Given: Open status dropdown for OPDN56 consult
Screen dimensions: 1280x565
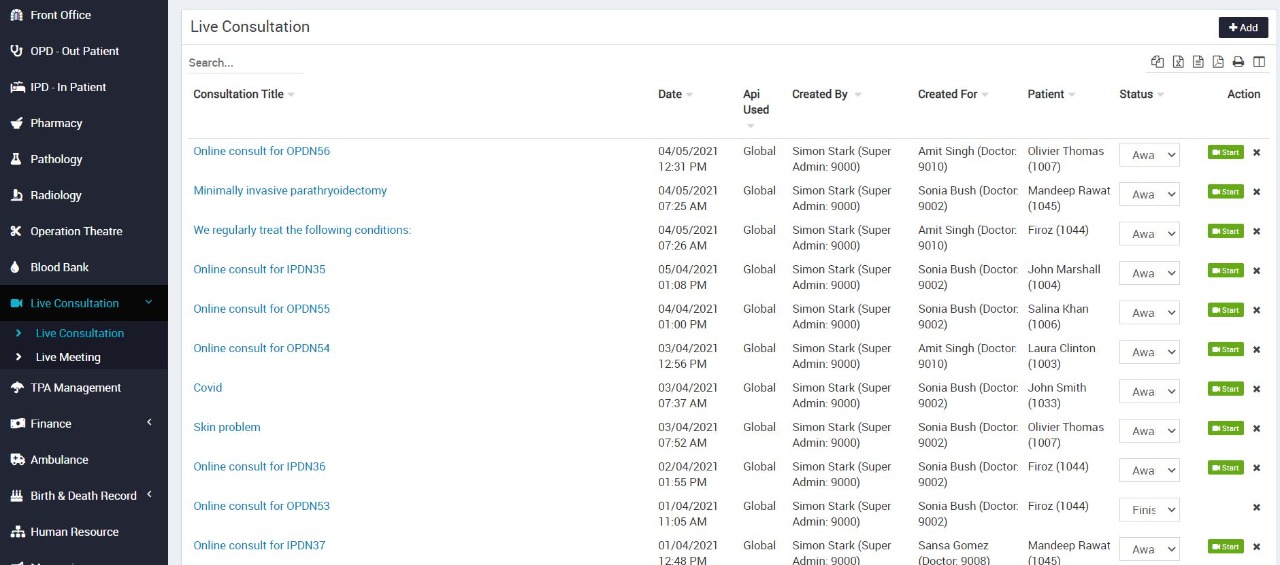Looking at the screenshot, I should click(x=1149, y=155).
